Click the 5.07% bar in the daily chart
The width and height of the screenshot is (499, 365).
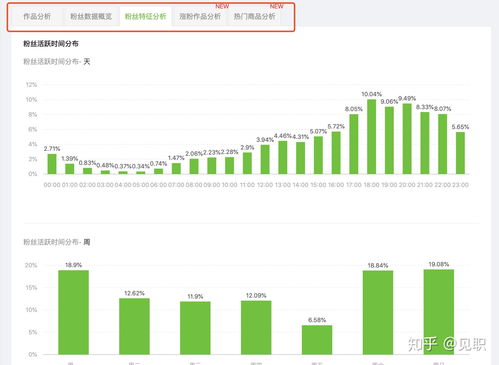(318, 155)
